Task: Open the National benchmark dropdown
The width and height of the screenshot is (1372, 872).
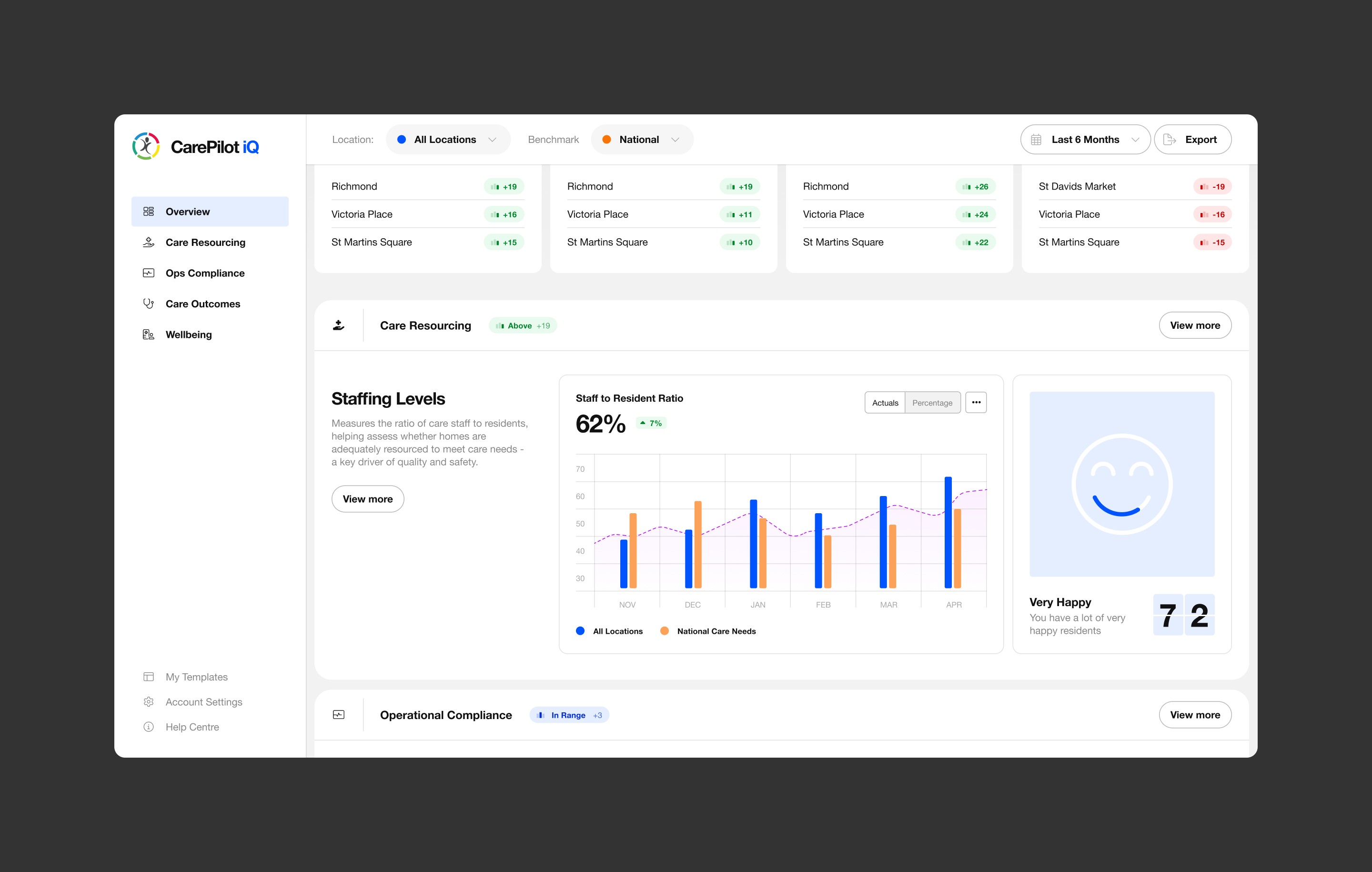Action: pos(642,140)
